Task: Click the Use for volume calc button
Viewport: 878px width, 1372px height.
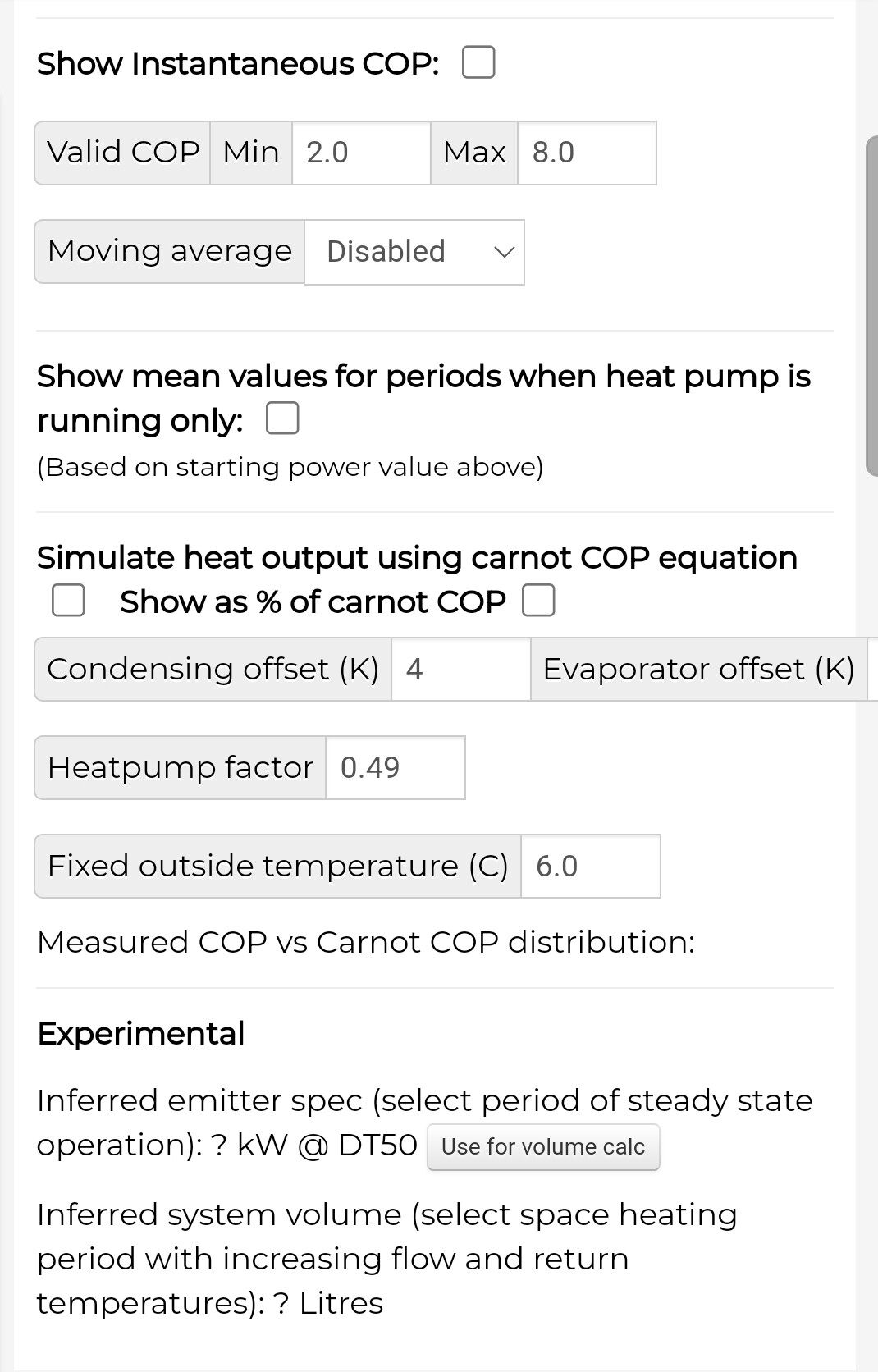Action: click(543, 1146)
